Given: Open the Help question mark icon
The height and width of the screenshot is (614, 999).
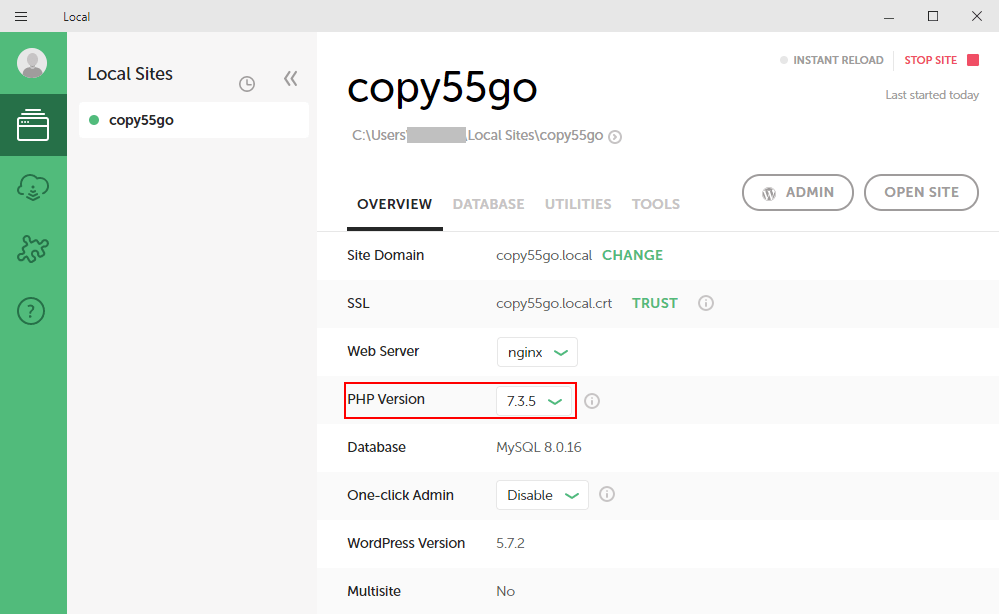Looking at the screenshot, I should point(32,312).
